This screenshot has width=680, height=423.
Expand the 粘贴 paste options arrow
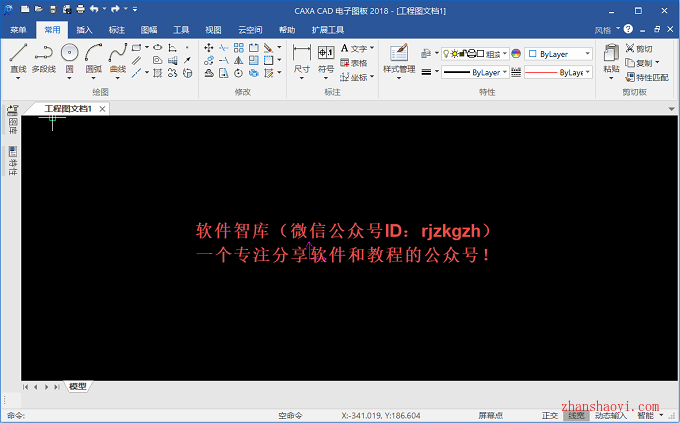(x=611, y=78)
